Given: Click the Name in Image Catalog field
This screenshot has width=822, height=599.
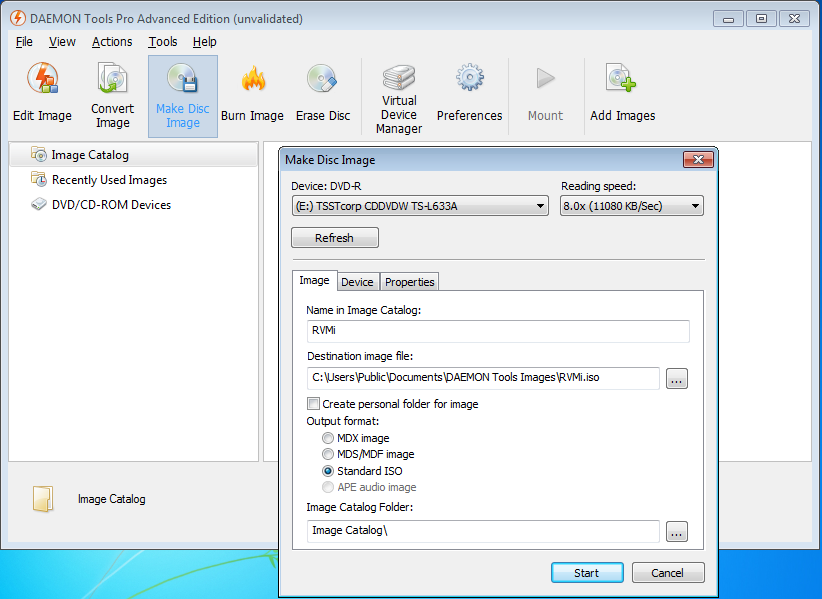Looking at the screenshot, I should click(x=498, y=331).
